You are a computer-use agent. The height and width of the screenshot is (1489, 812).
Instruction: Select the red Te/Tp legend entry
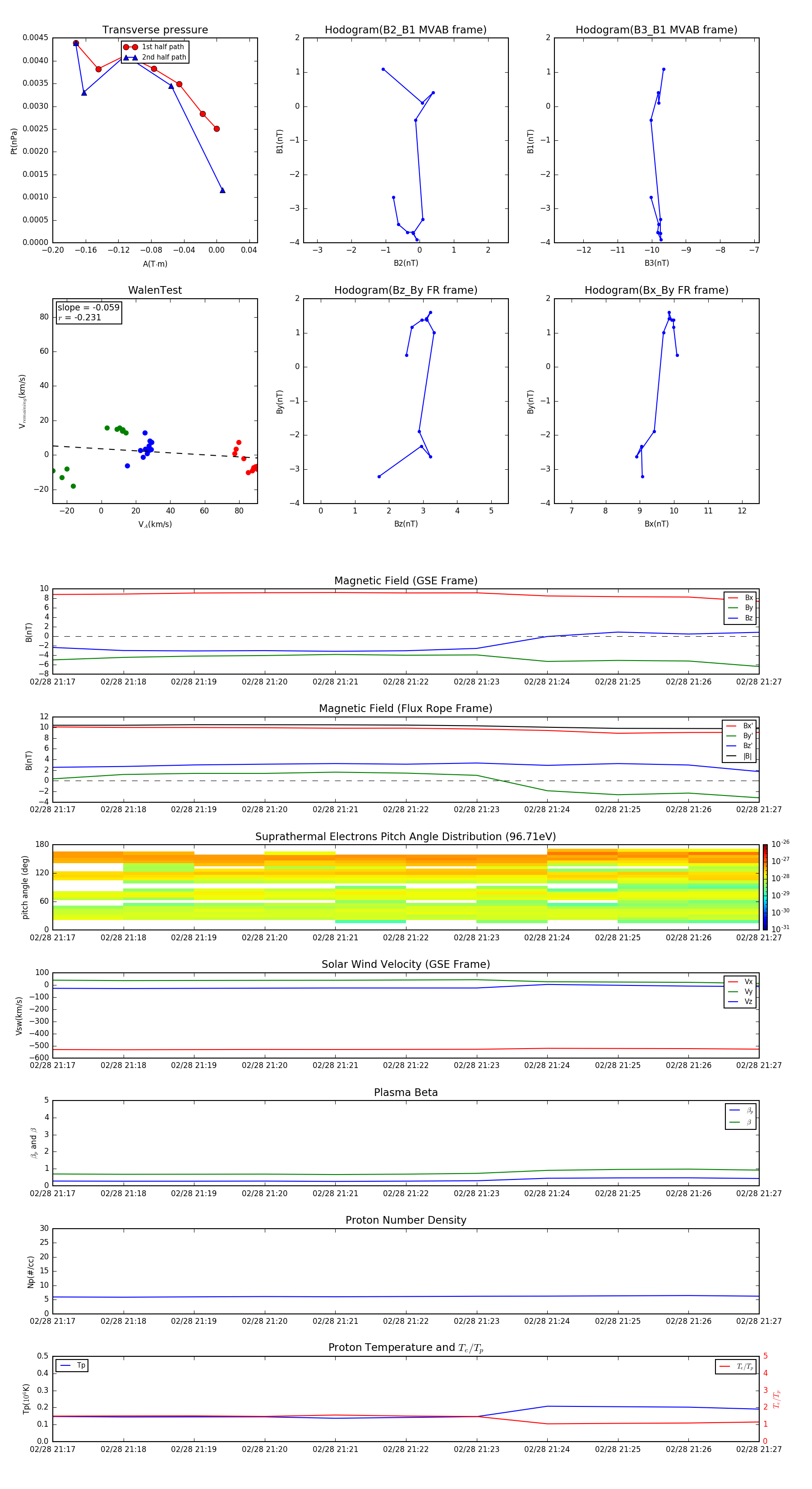pos(736,1366)
